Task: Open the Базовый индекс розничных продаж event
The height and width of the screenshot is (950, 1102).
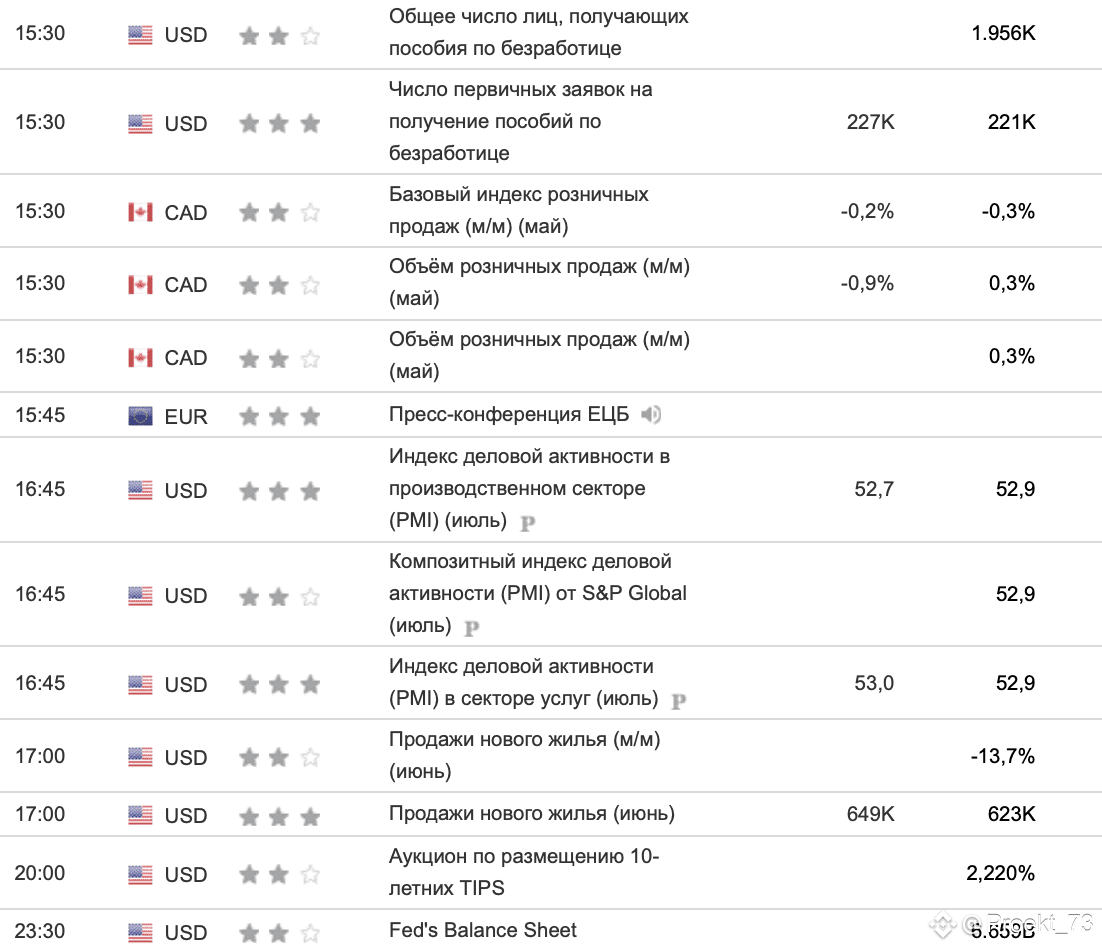Action: [x=519, y=210]
